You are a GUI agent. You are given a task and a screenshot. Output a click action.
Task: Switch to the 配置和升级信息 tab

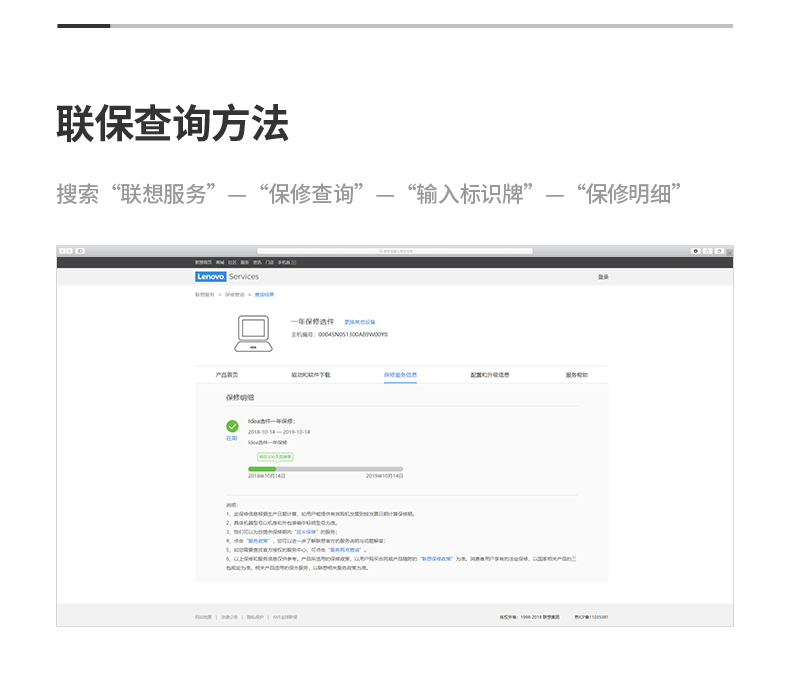(x=490, y=375)
